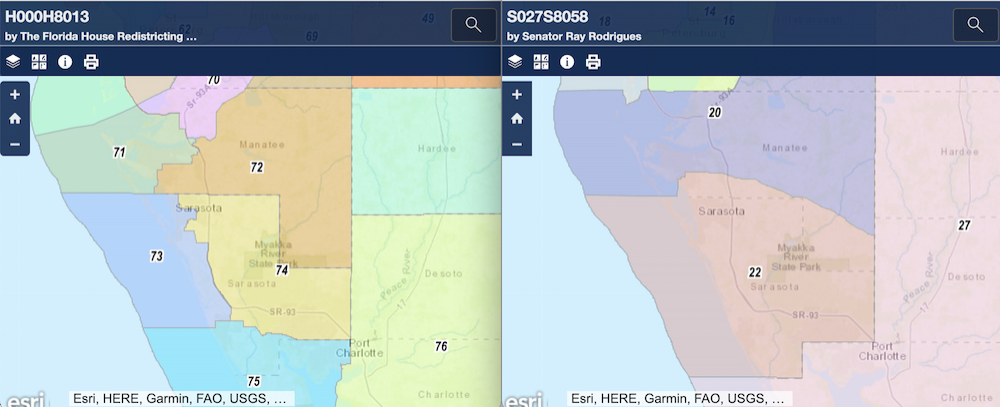Image resolution: width=1000 pixels, height=408 pixels.
Task: Select House district 73 on the map
Action: tap(156, 257)
